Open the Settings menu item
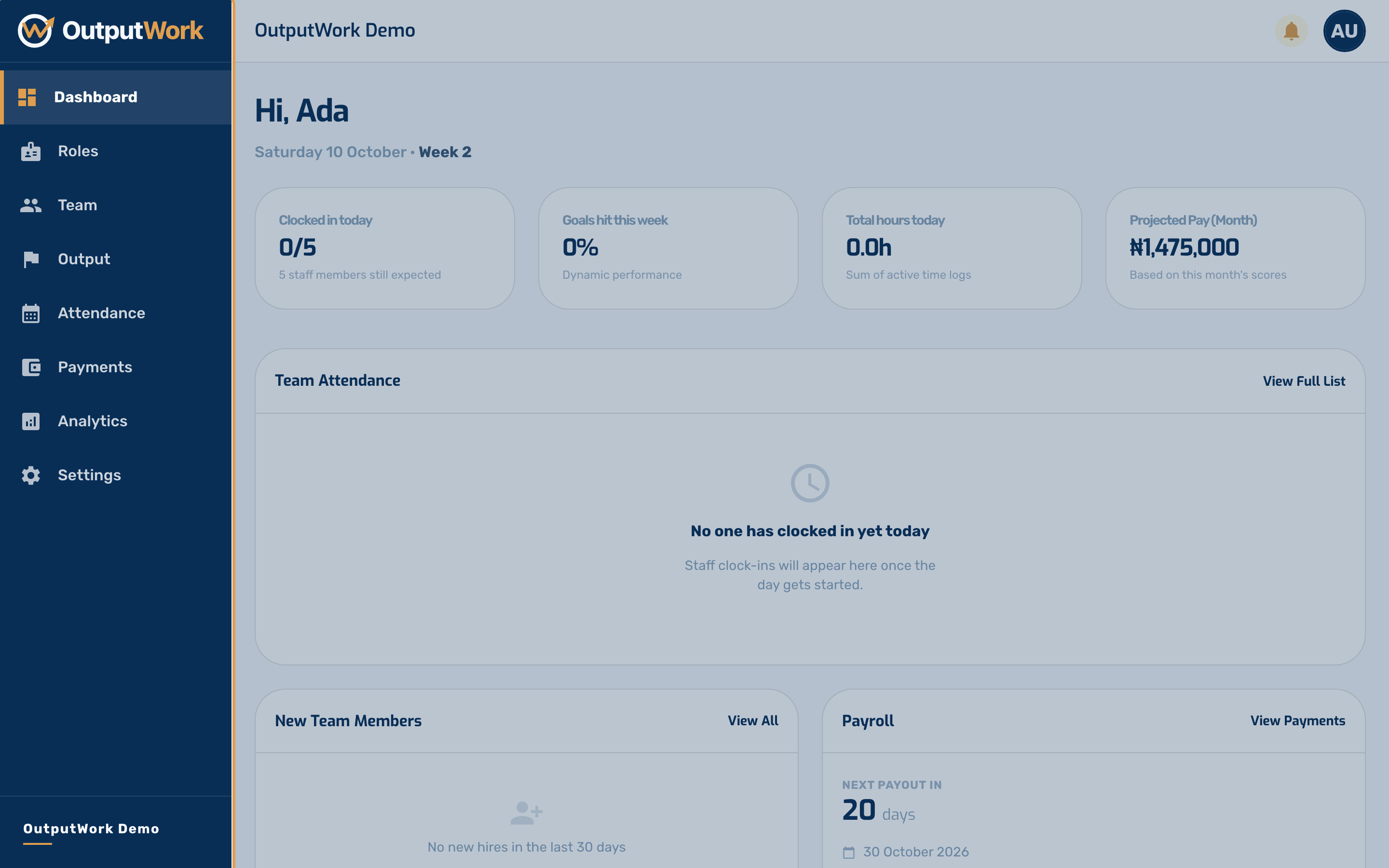 pyautogui.click(x=116, y=475)
